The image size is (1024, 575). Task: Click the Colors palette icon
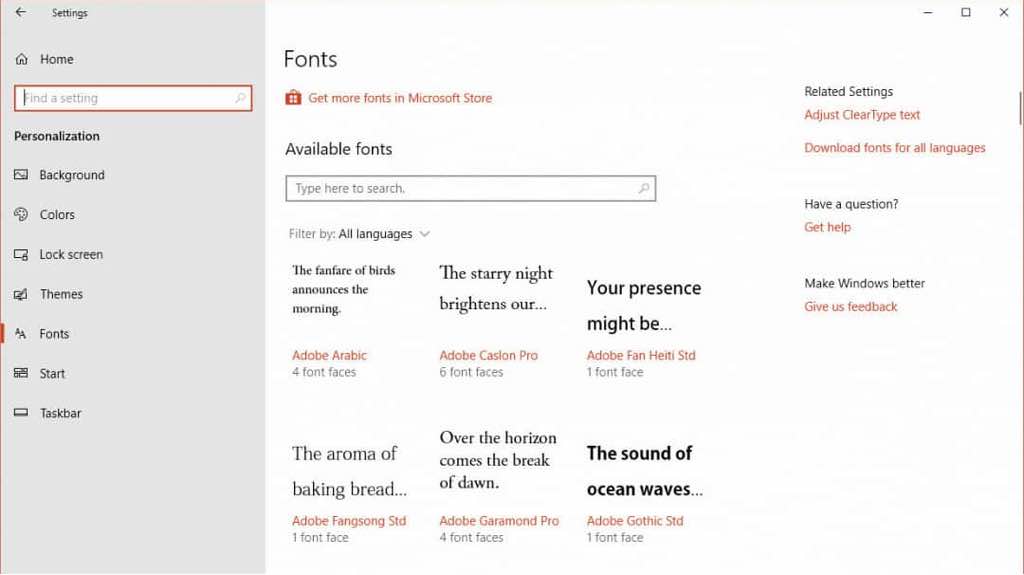(x=21, y=214)
